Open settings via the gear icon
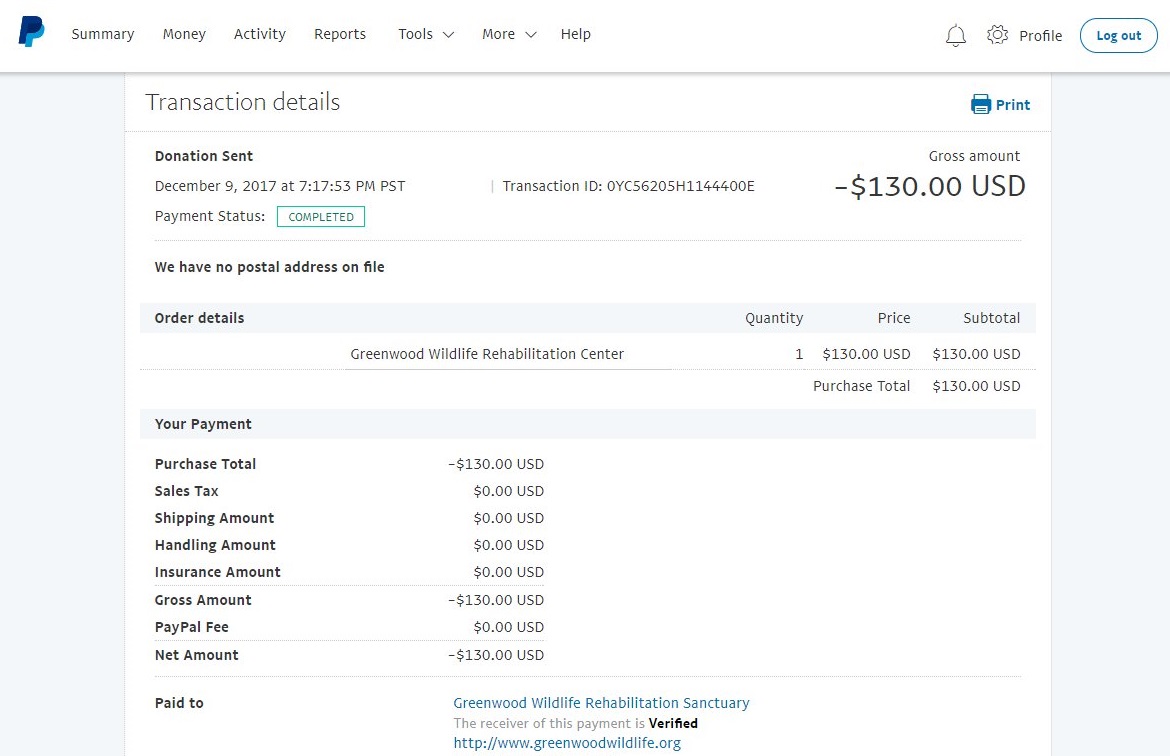This screenshot has height=756, width=1170. point(996,35)
